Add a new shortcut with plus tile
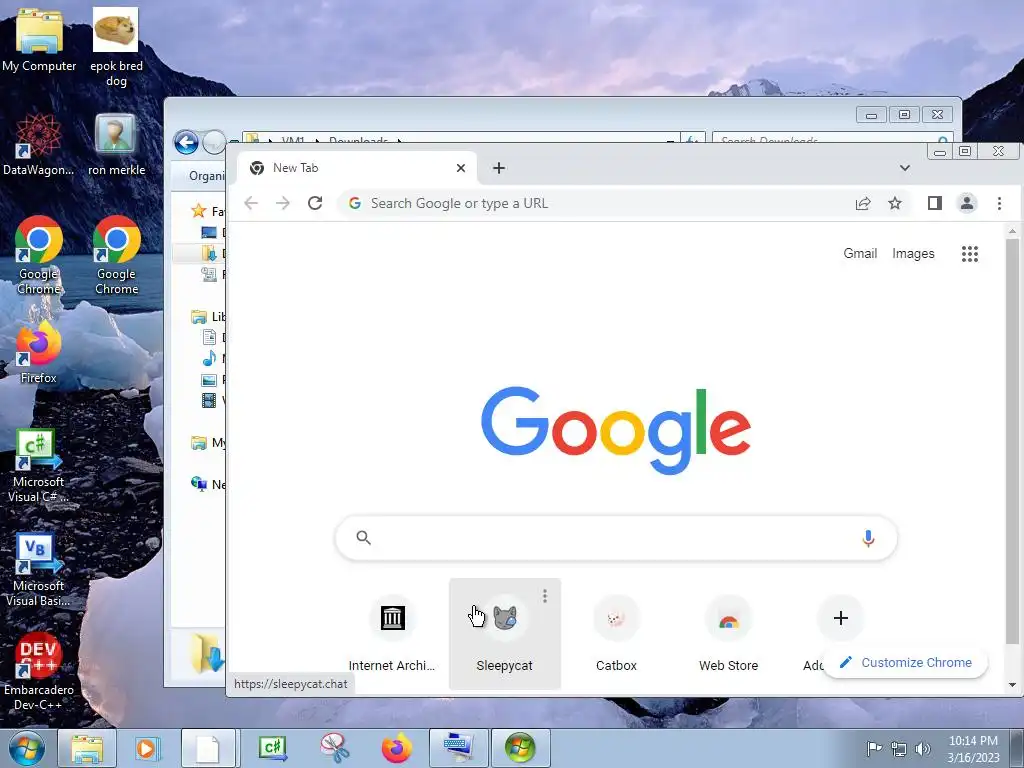This screenshot has width=1024, height=768. click(840, 618)
